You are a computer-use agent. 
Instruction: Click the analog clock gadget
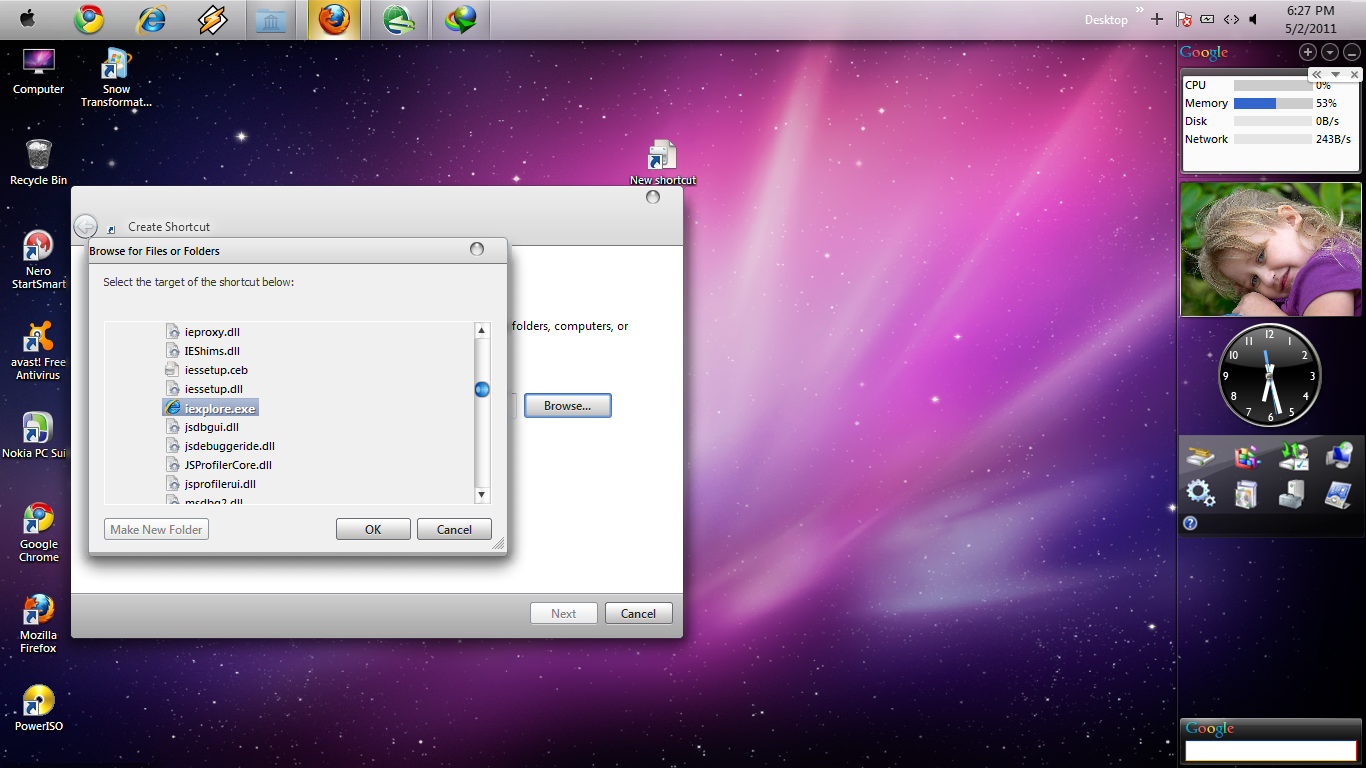pos(1270,376)
